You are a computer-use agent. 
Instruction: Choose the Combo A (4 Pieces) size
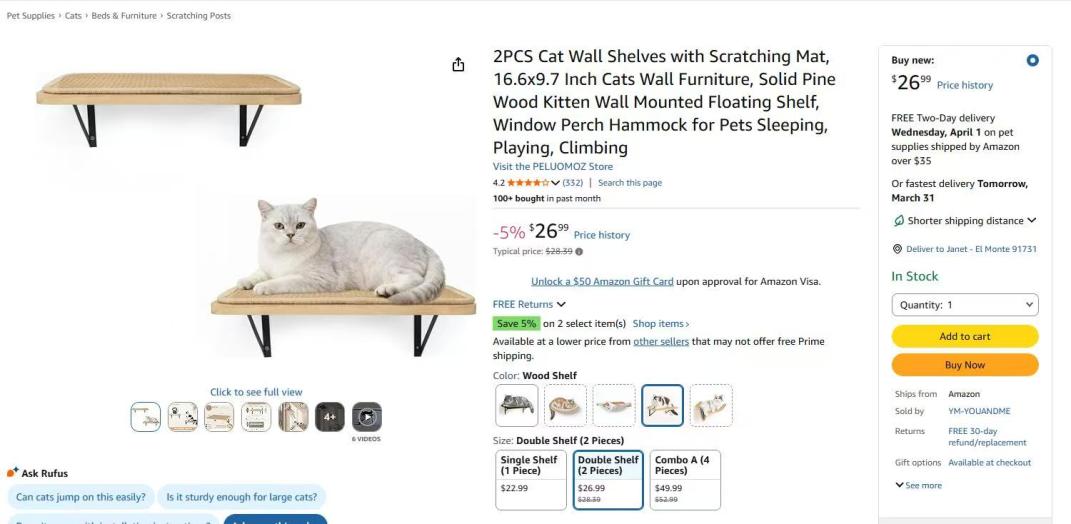(x=685, y=479)
